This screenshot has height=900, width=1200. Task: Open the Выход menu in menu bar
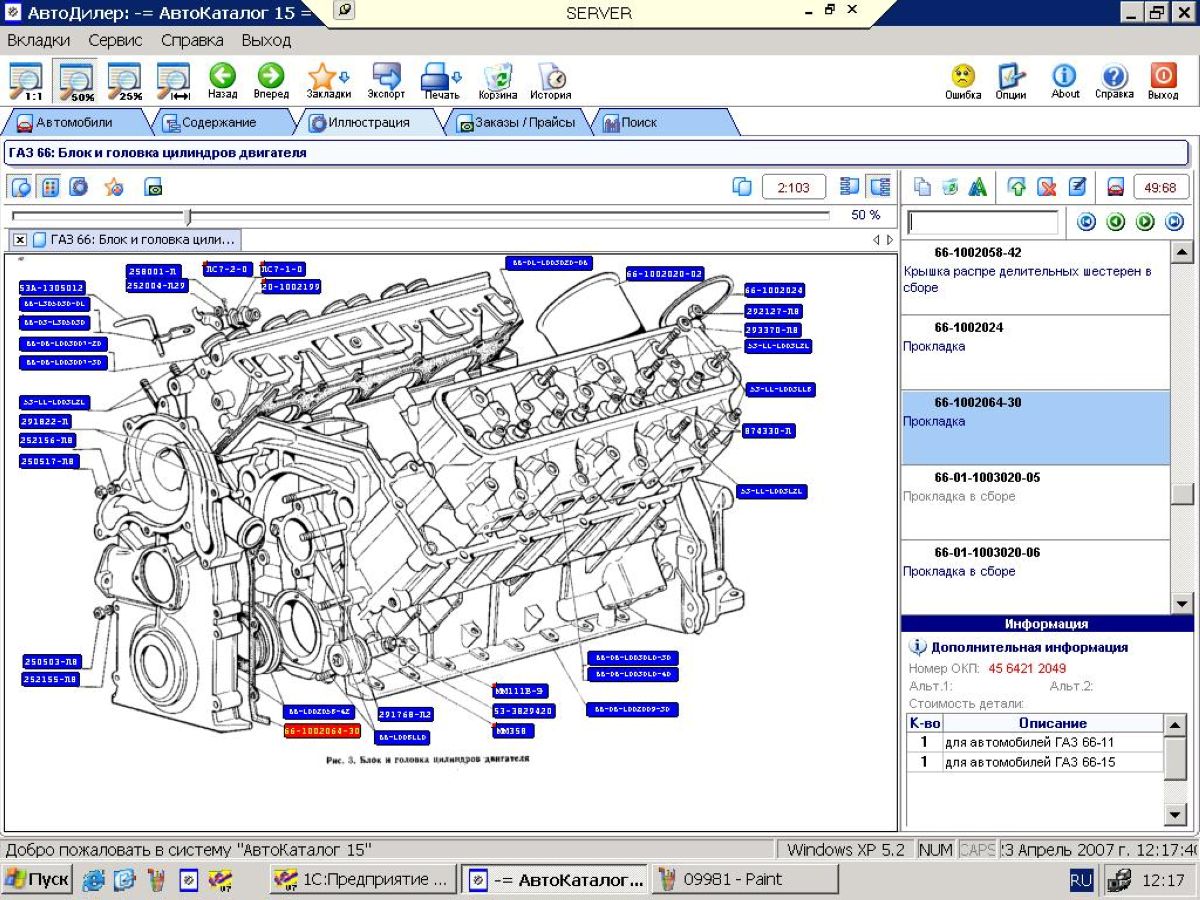pos(266,41)
